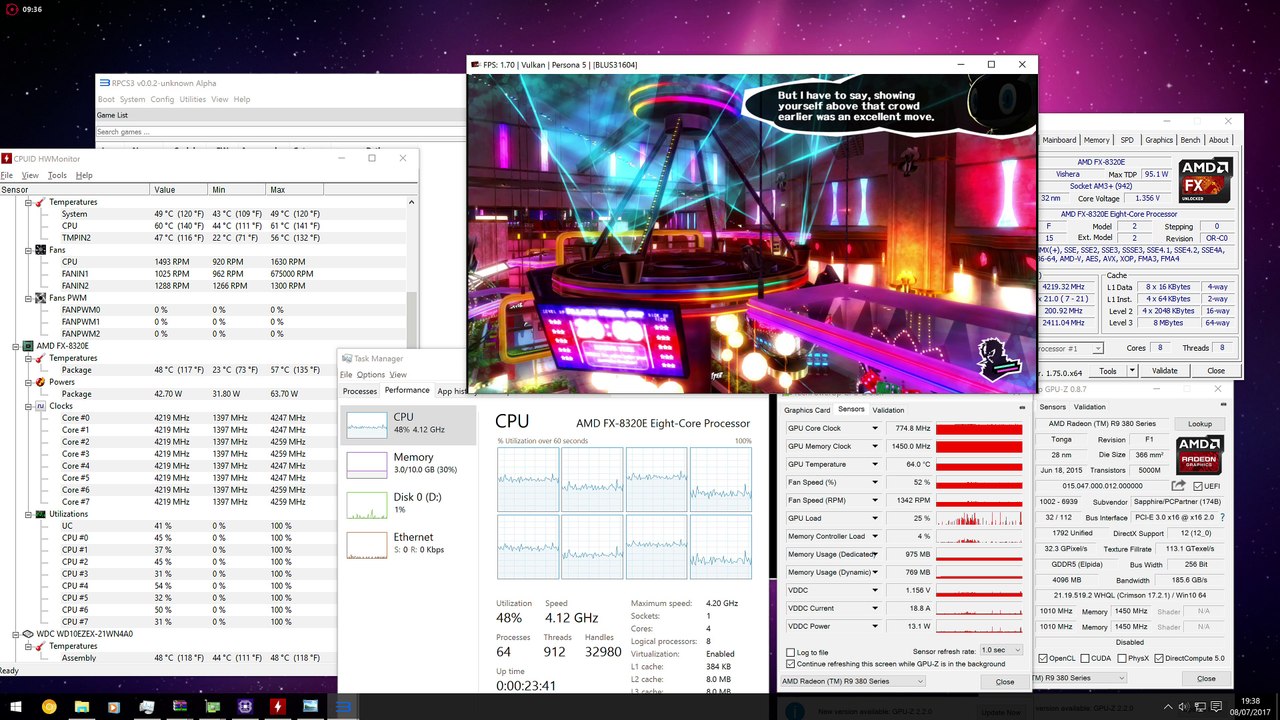Screen dimensions: 1280x720
Task: Open the GPU selector dropdown in Sensors window
Action: click(x=852, y=681)
